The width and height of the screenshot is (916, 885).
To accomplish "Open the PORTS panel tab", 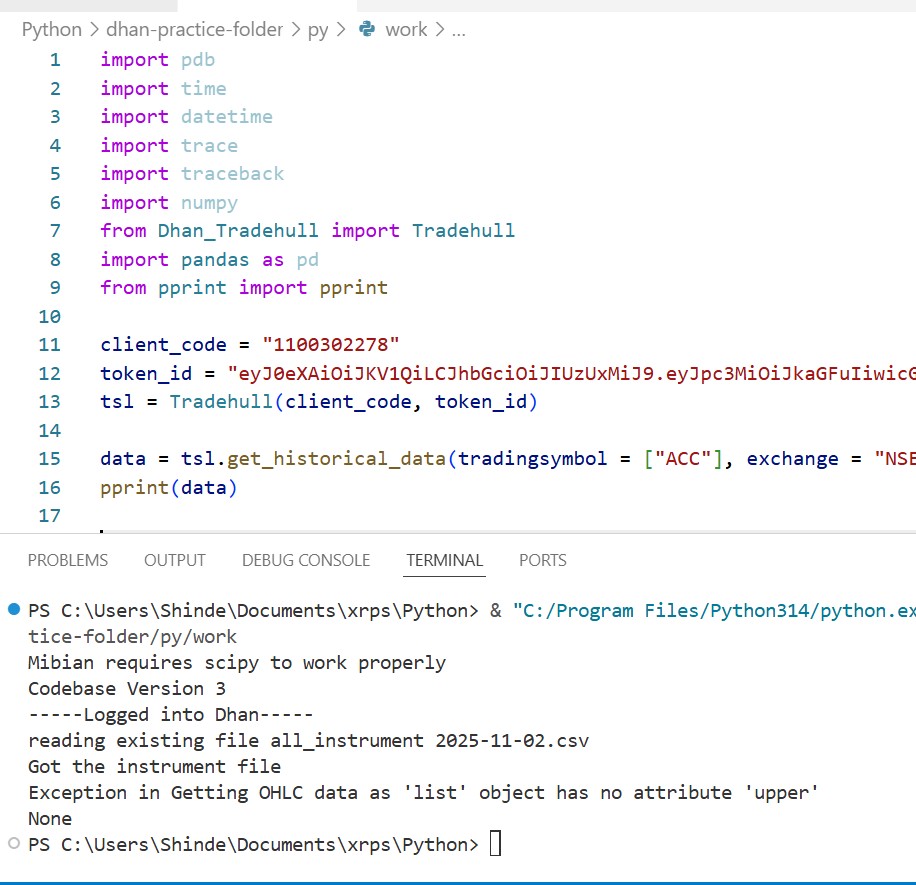I will tap(543, 560).
